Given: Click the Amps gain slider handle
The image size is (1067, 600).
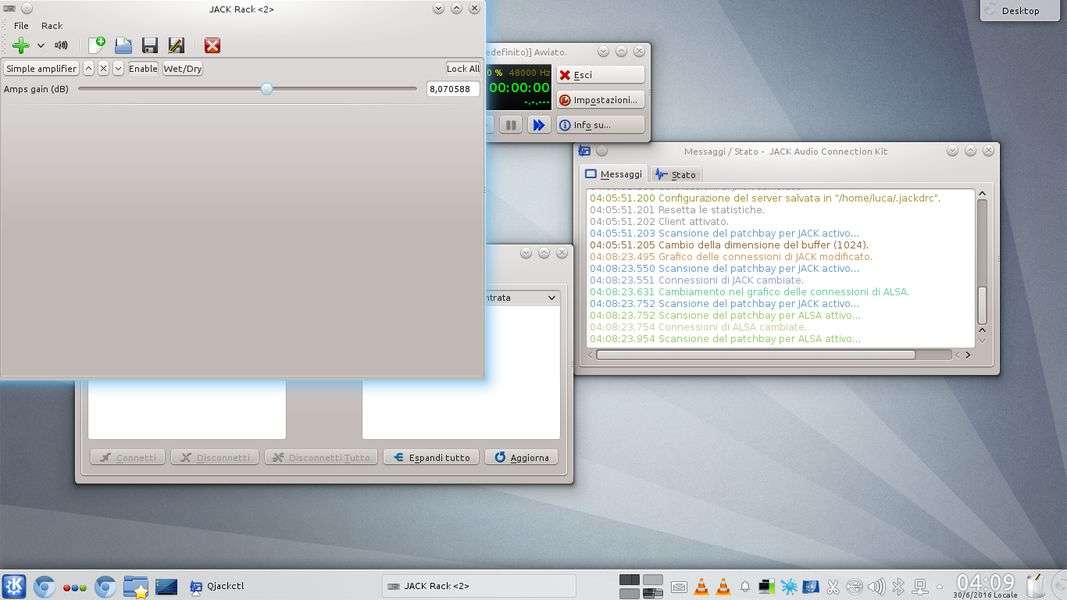Looking at the screenshot, I should point(267,89).
